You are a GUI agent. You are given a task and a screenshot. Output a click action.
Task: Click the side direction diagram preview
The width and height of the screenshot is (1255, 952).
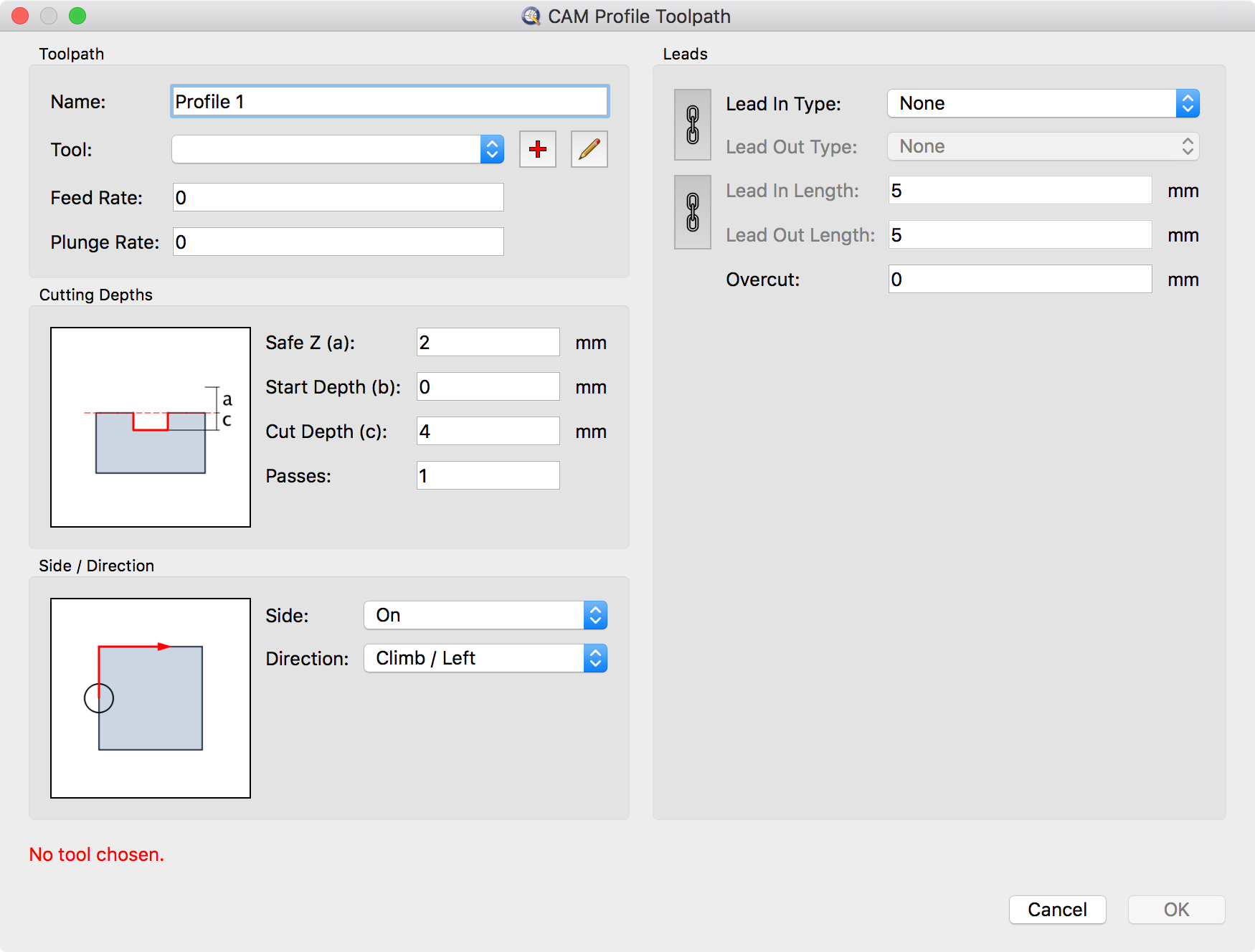(x=151, y=698)
